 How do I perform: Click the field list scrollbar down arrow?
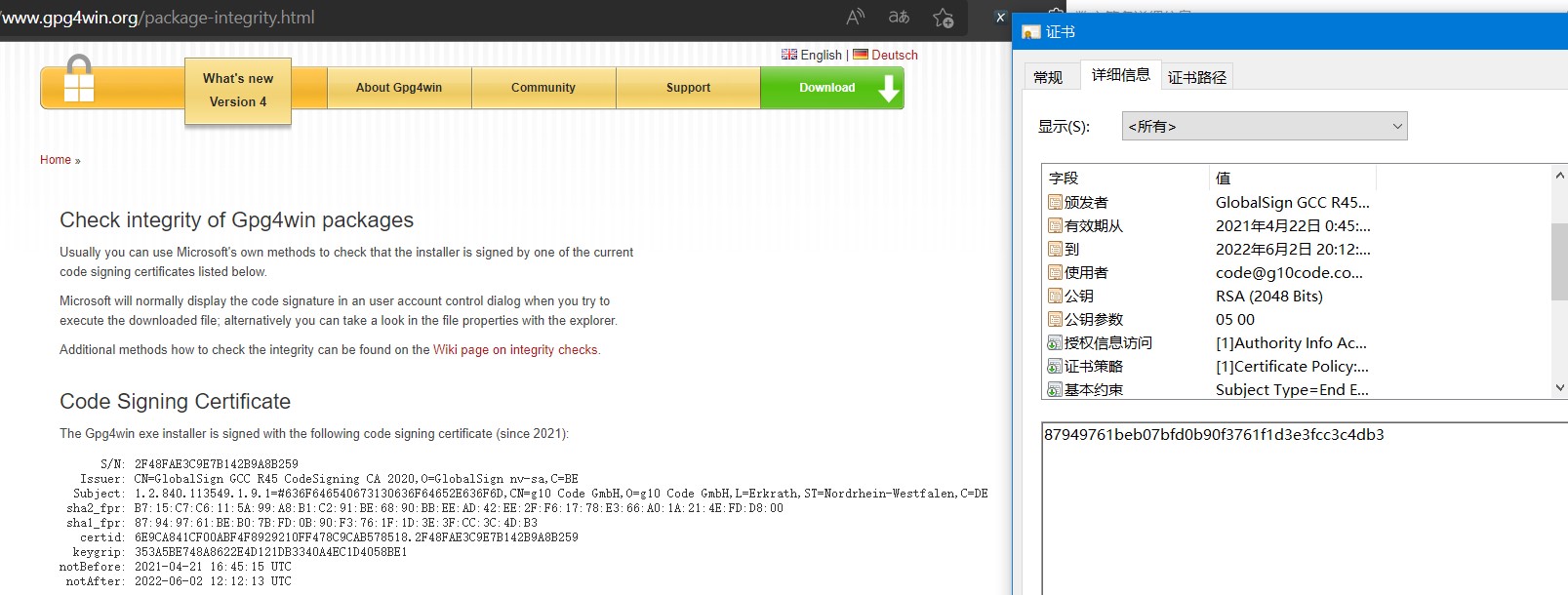point(1559,387)
